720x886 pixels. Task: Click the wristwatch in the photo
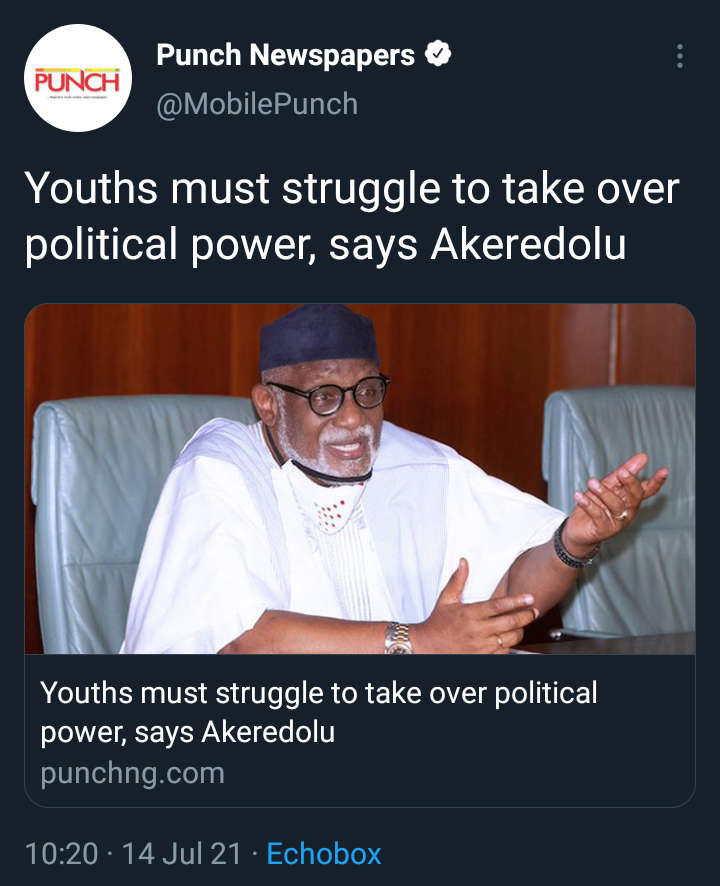[398, 637]
